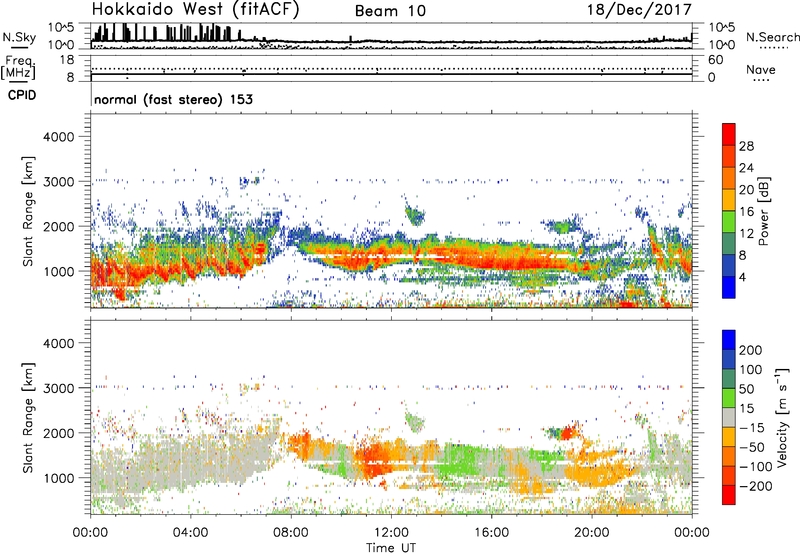Click the 'Hokkaido West (fitACF)' title

pos(195,9)
